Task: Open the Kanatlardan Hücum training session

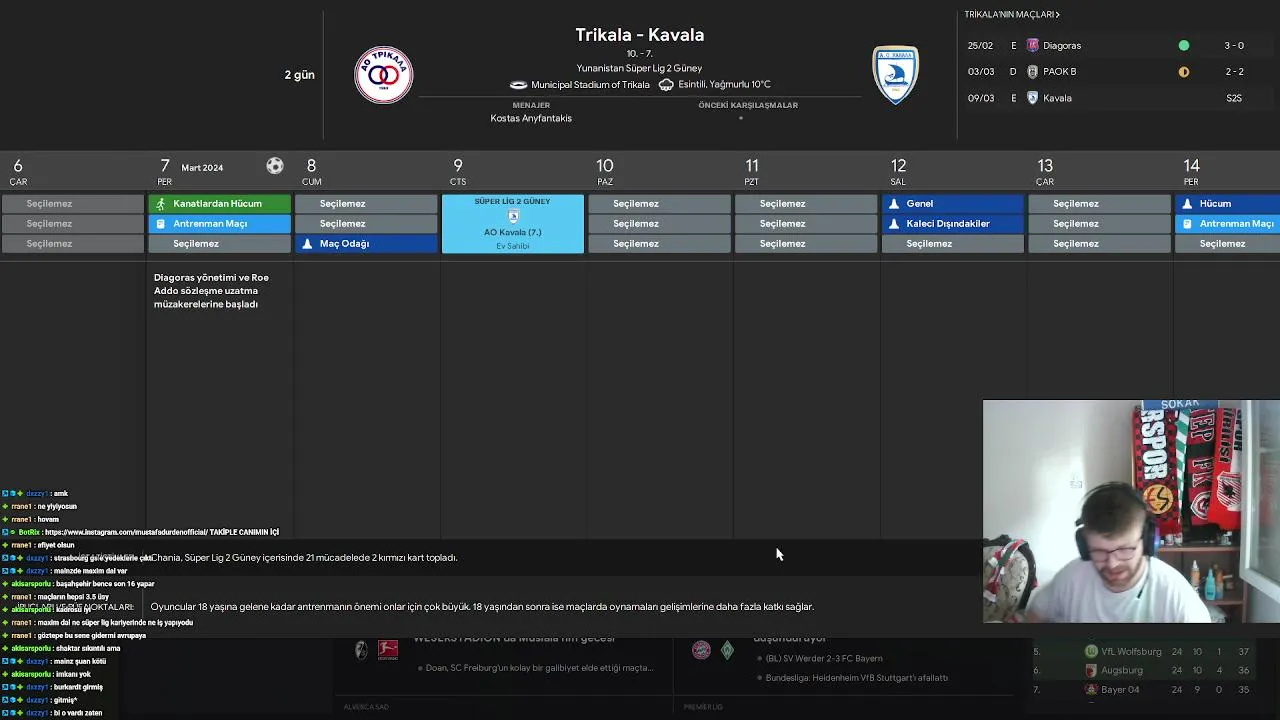Action: [x=219, y=203]
